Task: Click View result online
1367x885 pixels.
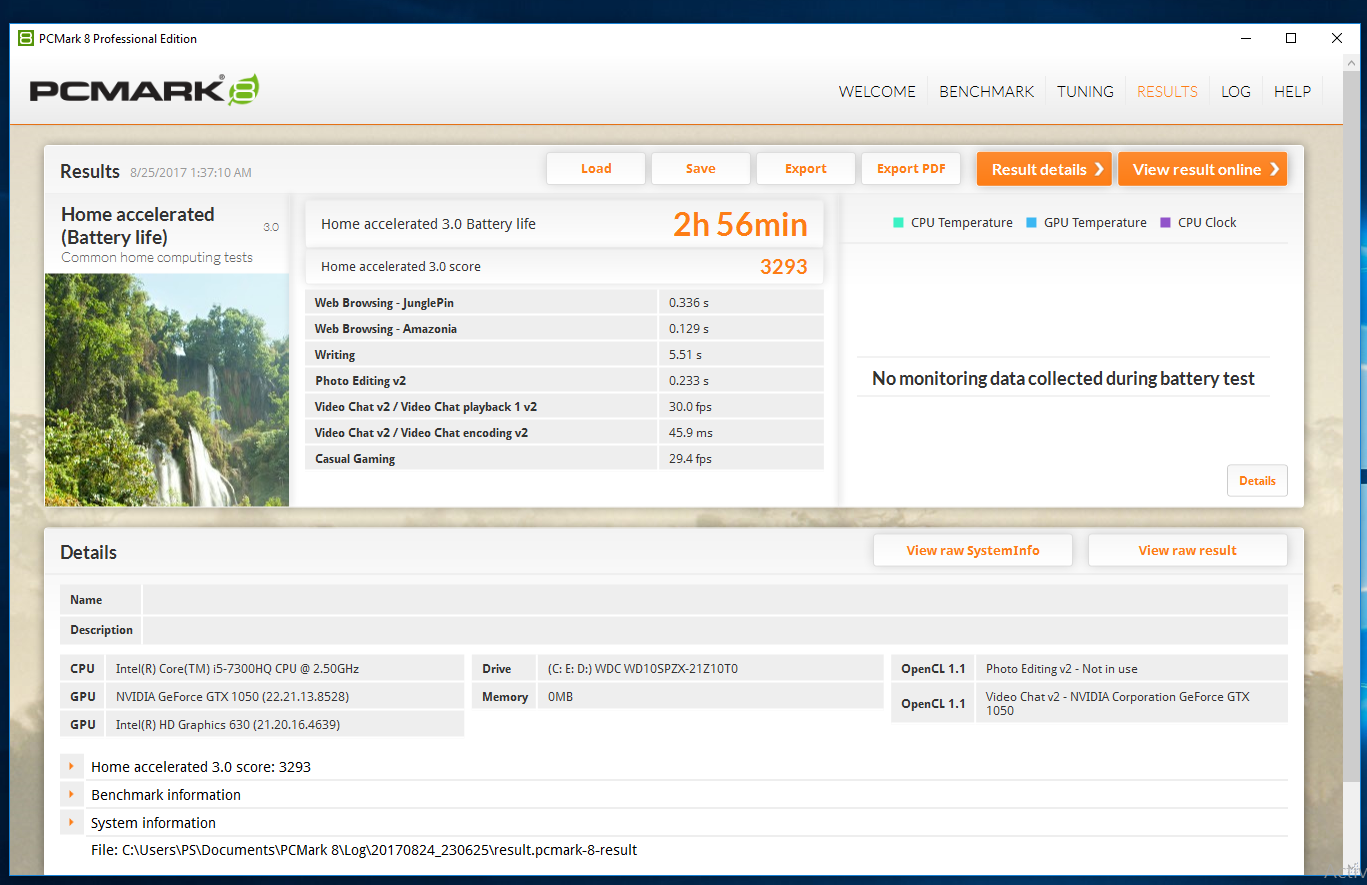Action: pos(1202,169)
